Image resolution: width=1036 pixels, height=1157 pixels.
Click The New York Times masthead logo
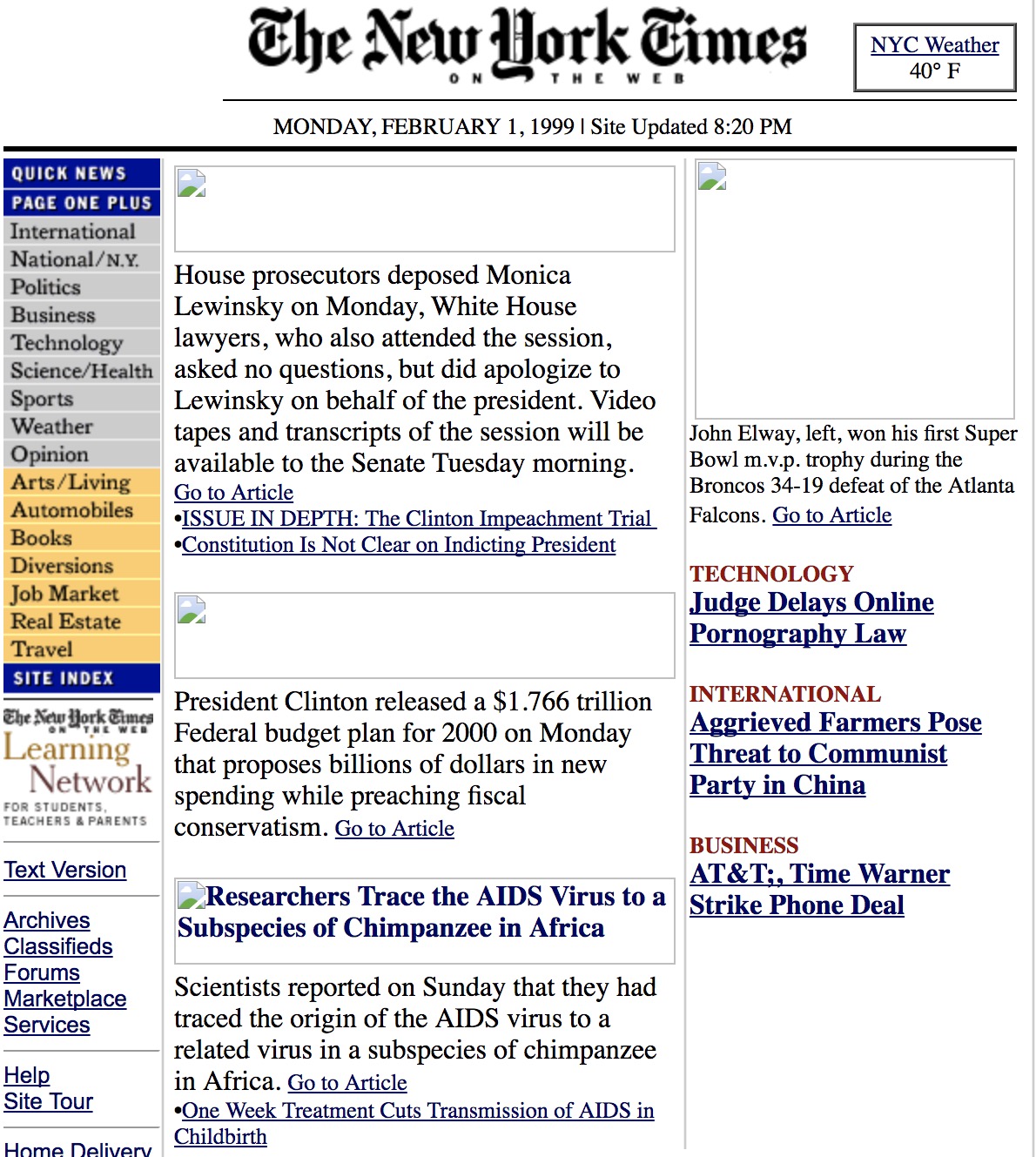coord(527,42)
